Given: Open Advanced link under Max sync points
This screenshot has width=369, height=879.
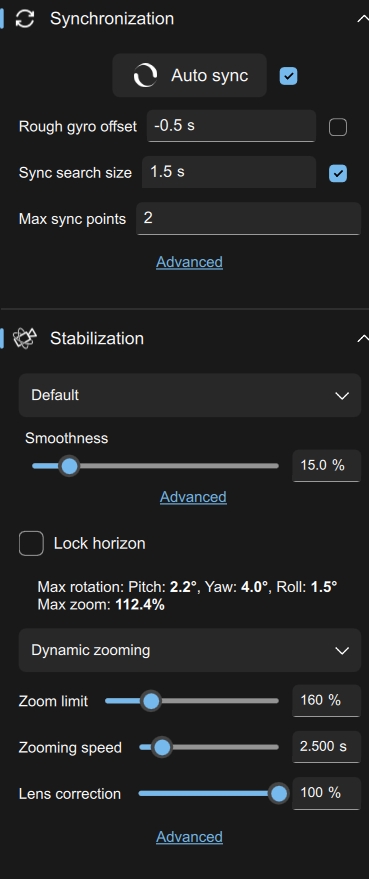Looking at the screenshot, I should pos(190,262).
